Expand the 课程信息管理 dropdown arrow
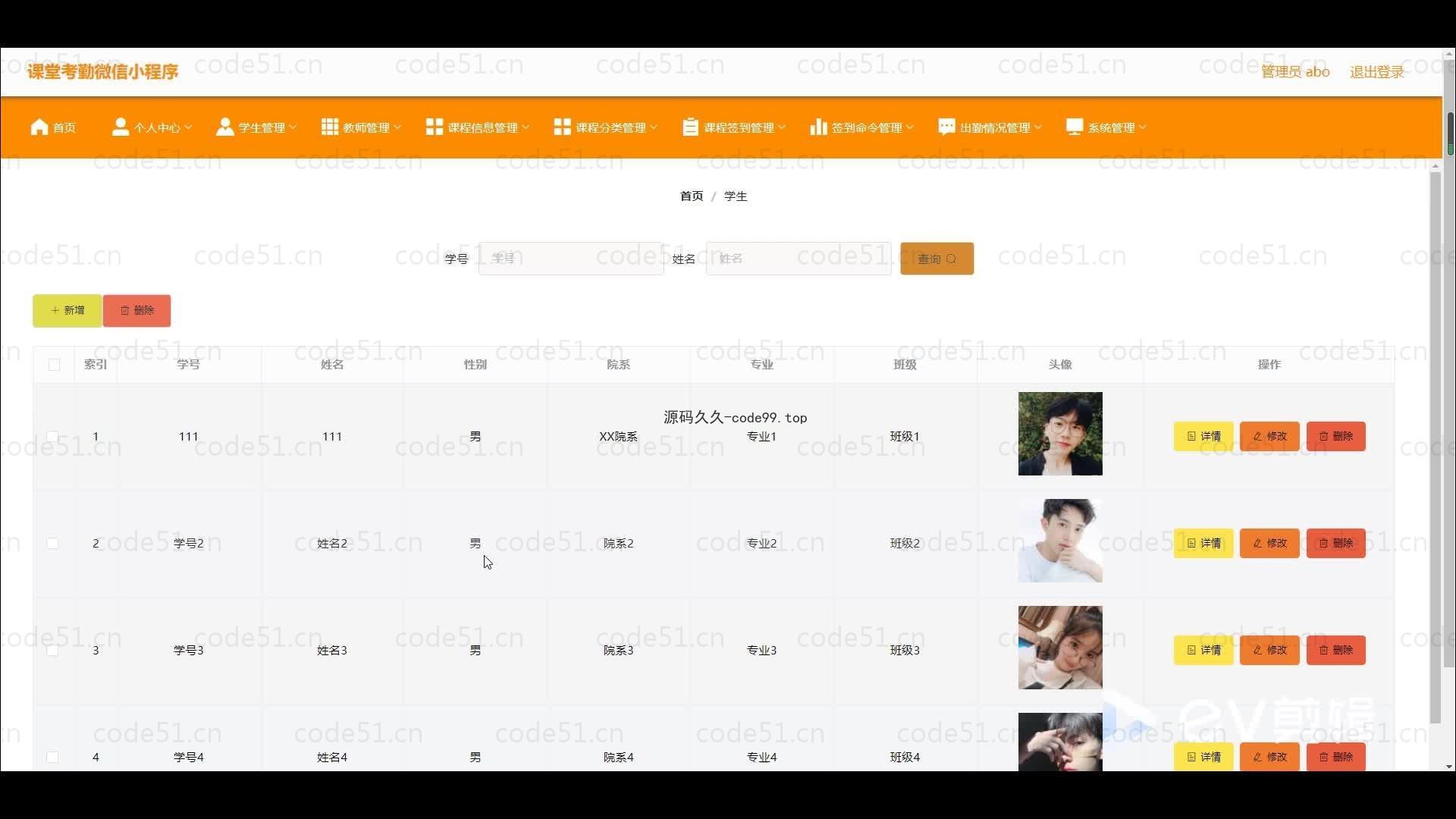Viewport: 1456px width, 819px height. (x=526, y=127)
